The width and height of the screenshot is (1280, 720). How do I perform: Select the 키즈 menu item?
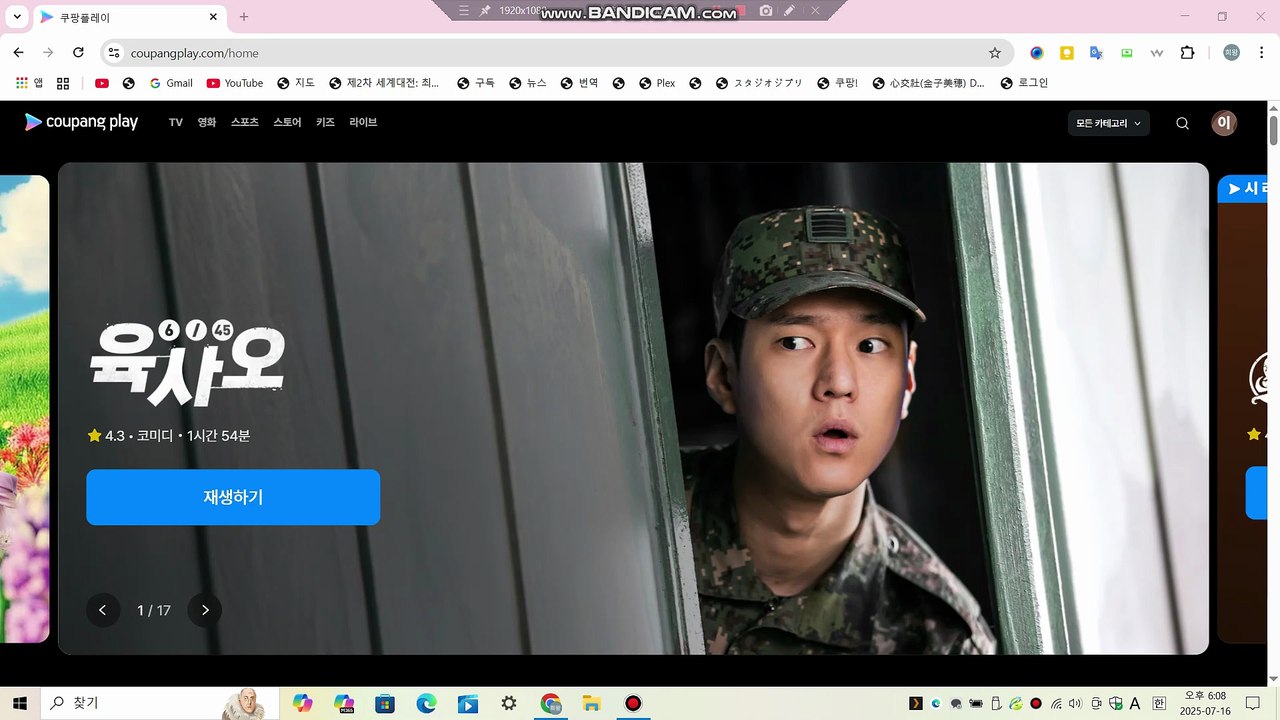pos(325,122)
